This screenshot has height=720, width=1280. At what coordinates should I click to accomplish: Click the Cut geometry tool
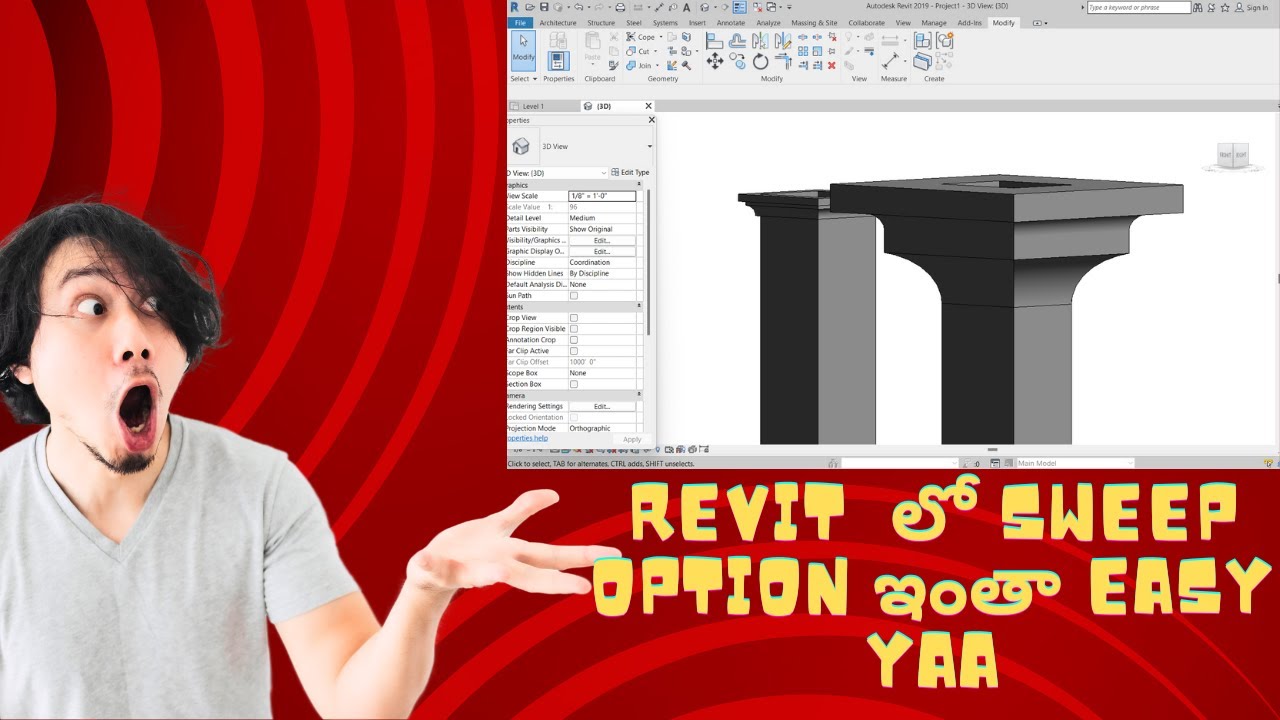[x=638, y=51]
